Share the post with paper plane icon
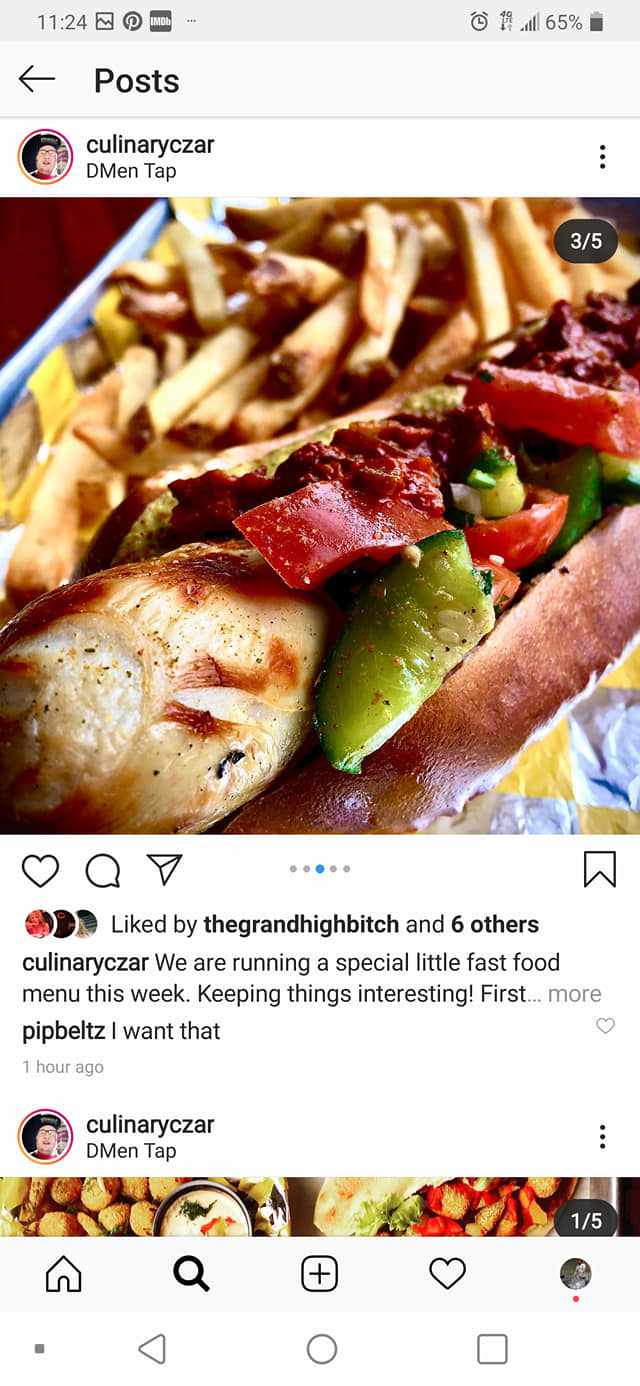Viewport: 640px width, 1386px height. [164, 870]
